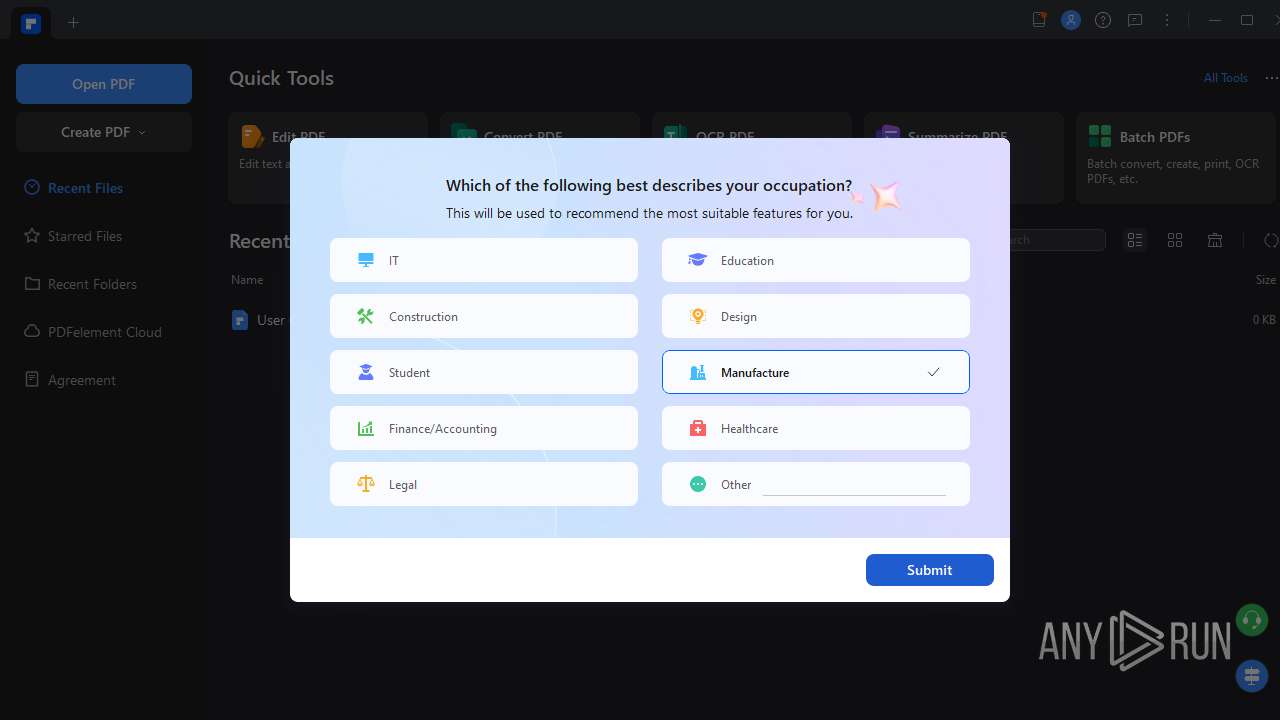Click the Legal scales icon
The height and width of the screenshot is (720, 1280).
coord(365,484)
